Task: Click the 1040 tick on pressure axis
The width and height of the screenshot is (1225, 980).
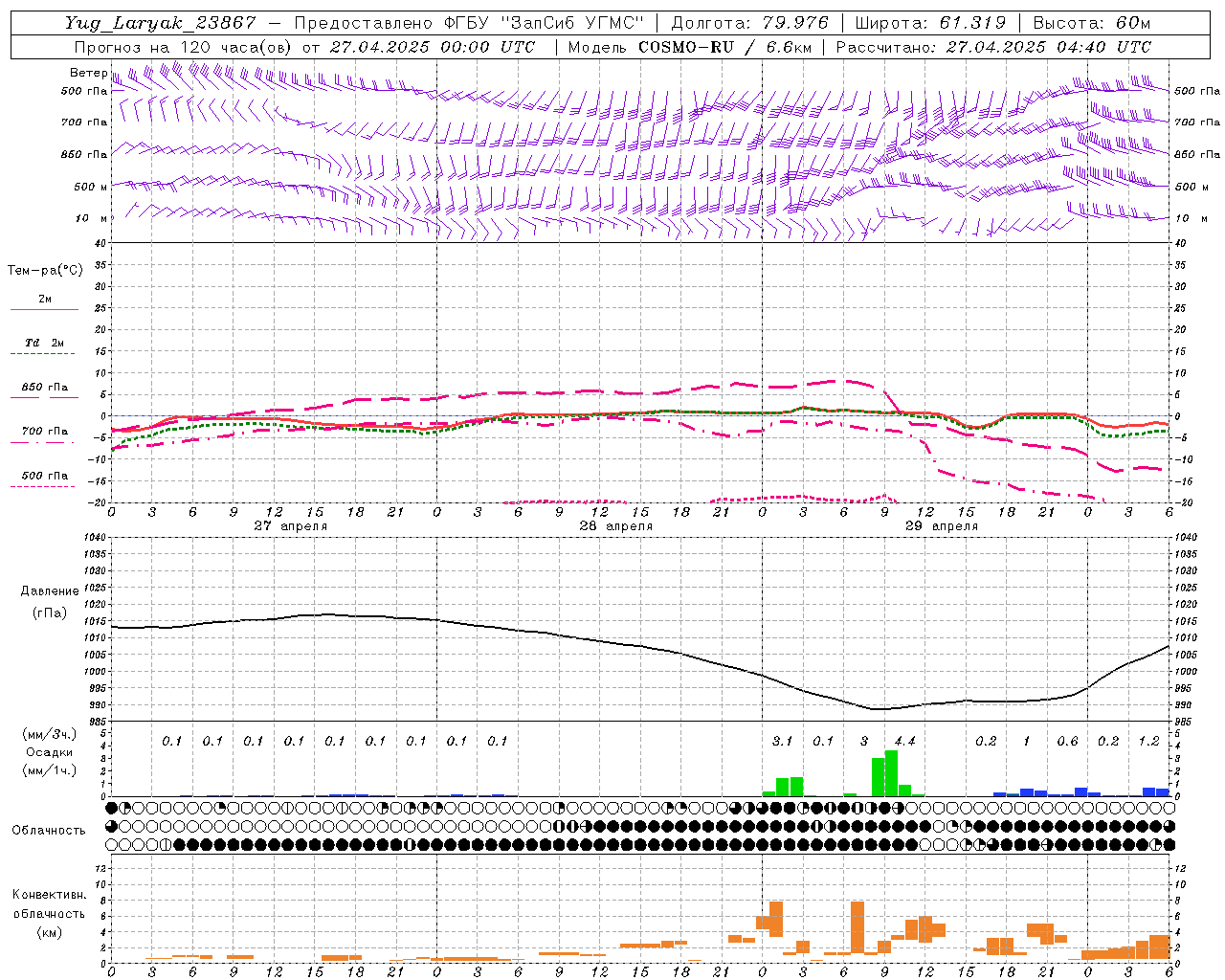Action: pyautogui.click(x=94, y=538)
